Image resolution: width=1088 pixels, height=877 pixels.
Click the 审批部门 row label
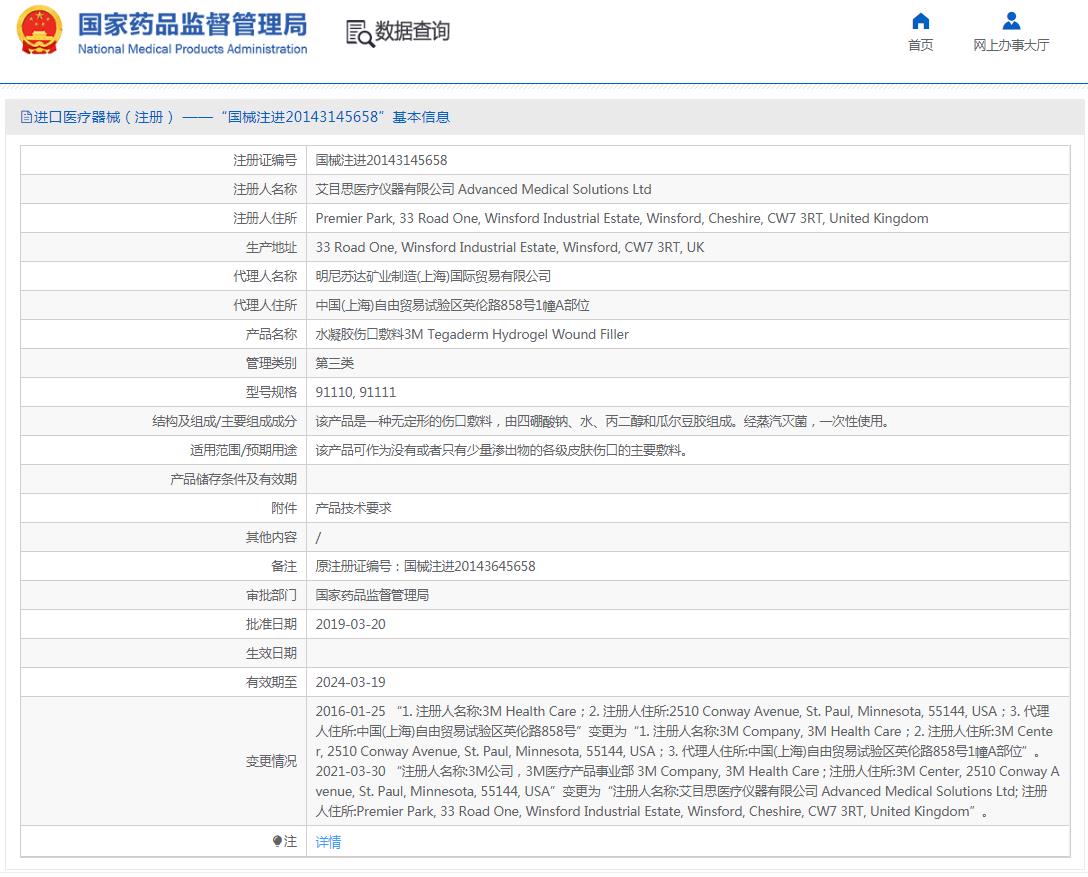(271, 595)
